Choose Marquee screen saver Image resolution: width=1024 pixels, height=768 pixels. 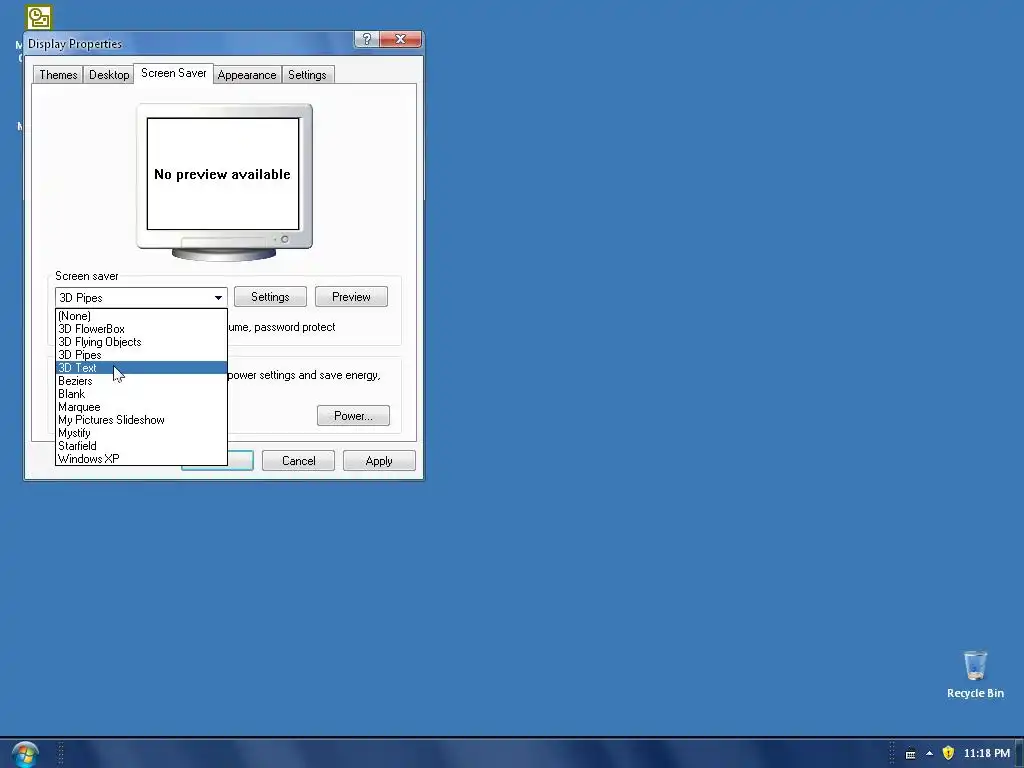click(141, 407)
